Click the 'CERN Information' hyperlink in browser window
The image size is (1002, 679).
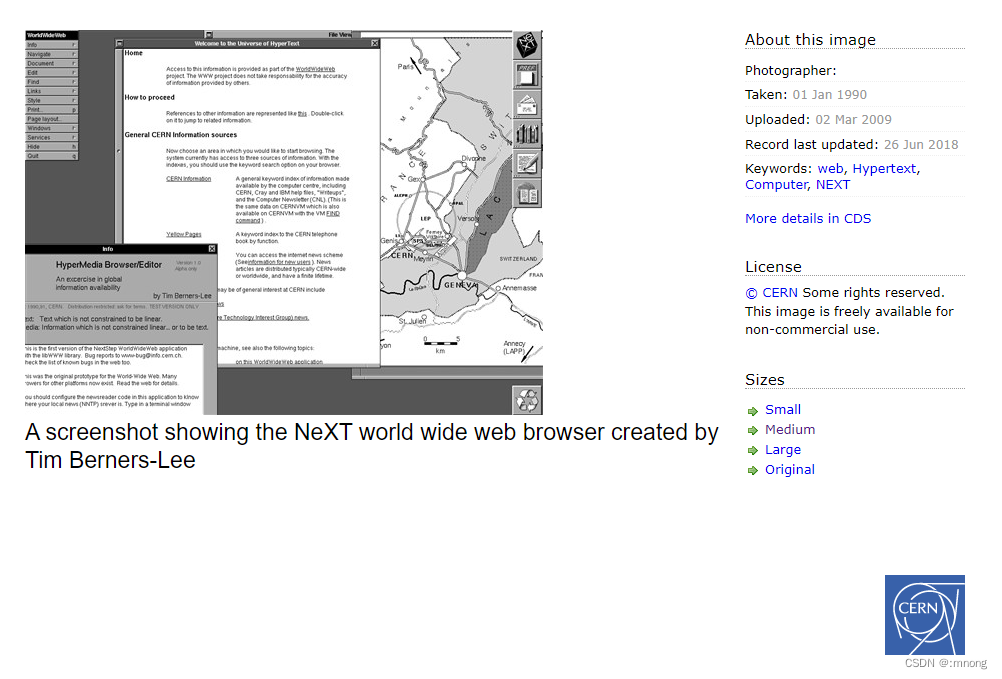189,179
